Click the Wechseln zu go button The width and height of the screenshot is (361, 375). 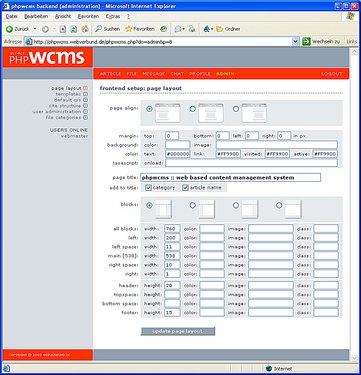pyautogui.click(x=321, y=42)
